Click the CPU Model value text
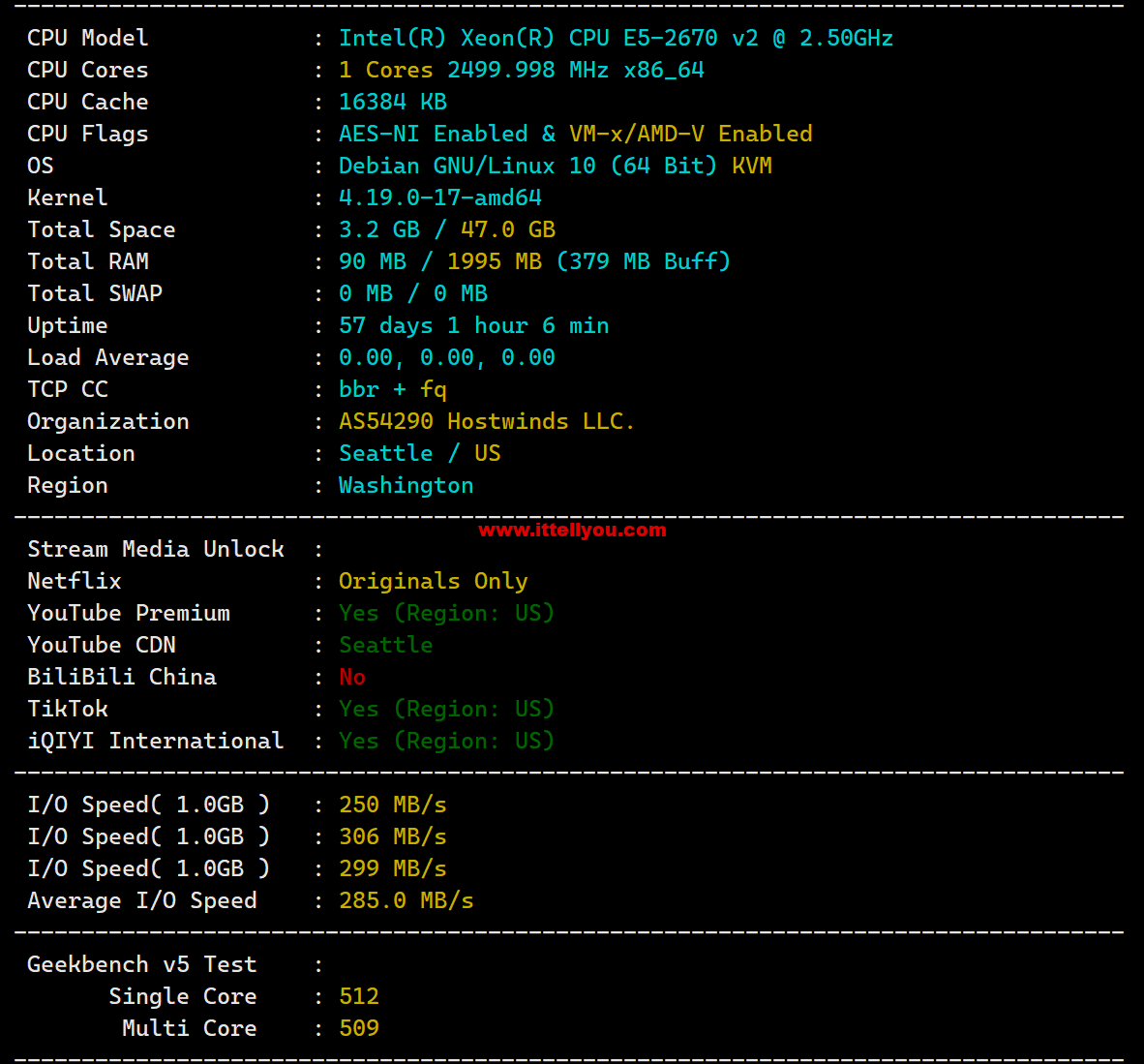The height and width of the screenshot is (1064, 1144). point(616,38)
